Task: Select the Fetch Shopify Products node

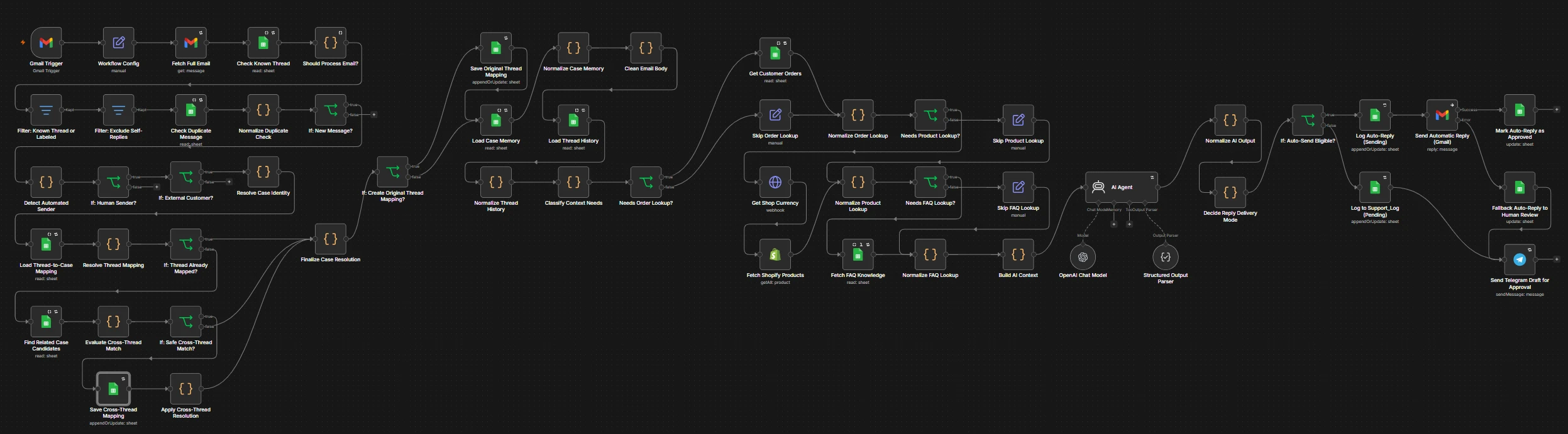Action: point(775,254)
